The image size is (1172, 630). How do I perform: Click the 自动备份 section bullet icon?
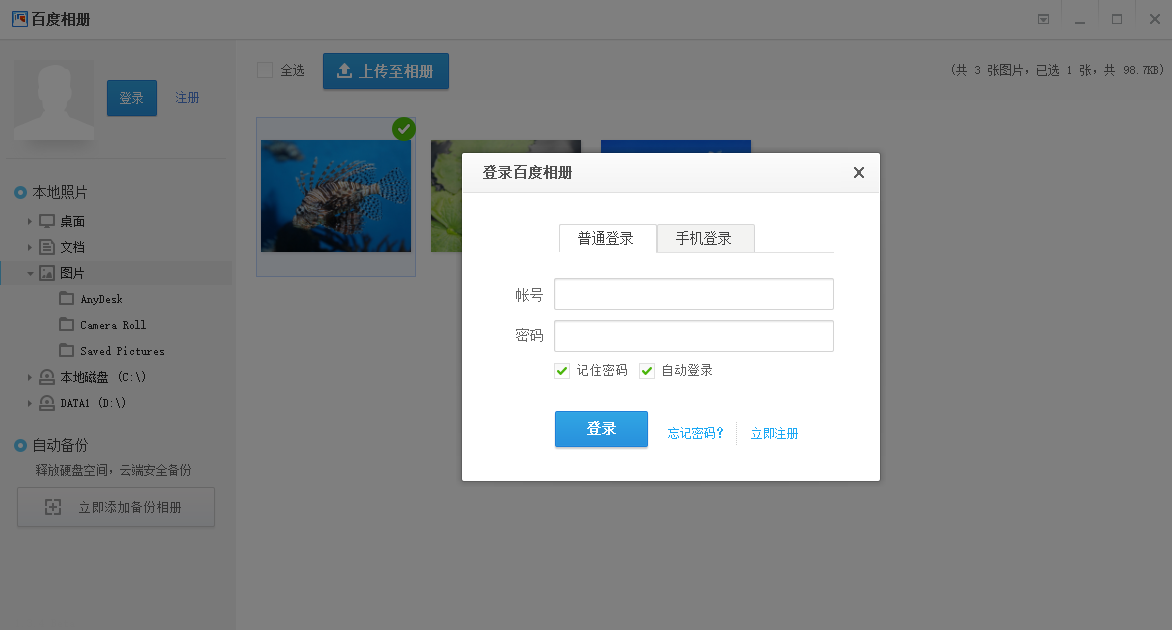coord(21,445)
